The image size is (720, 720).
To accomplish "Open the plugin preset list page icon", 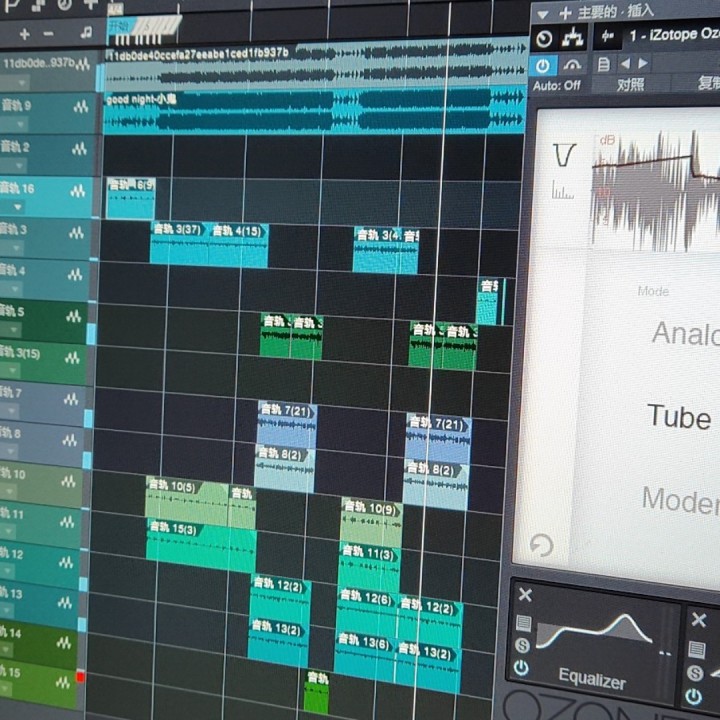I will 603,64.
